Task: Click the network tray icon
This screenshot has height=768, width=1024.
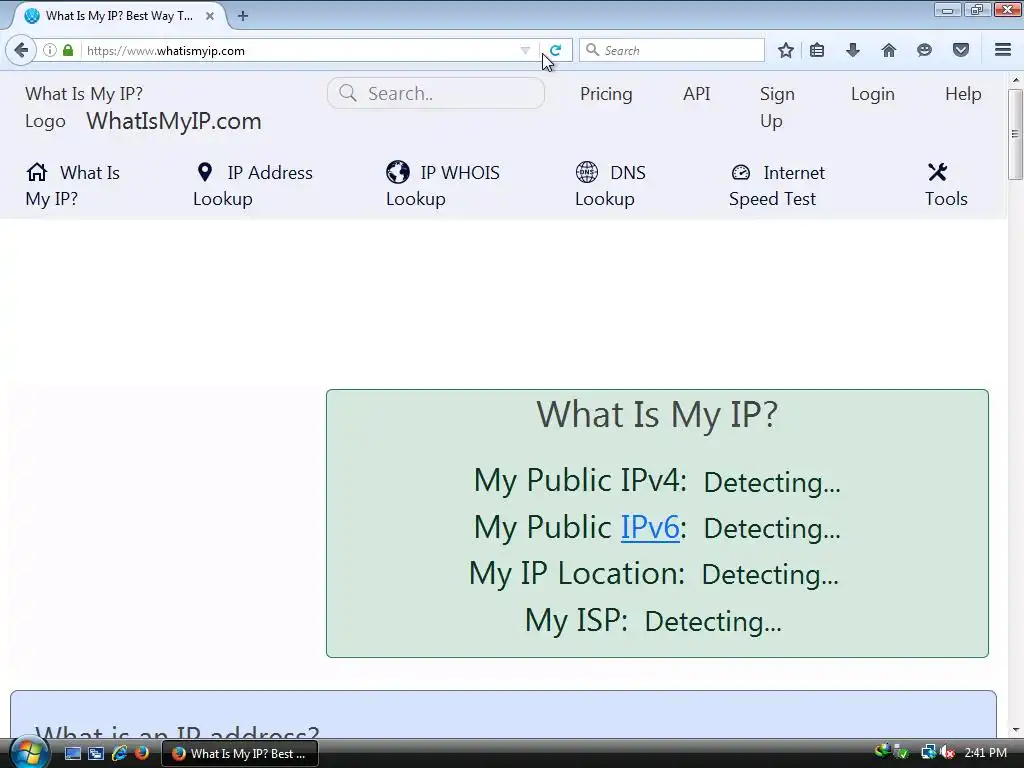Action: tap(928, 753)
